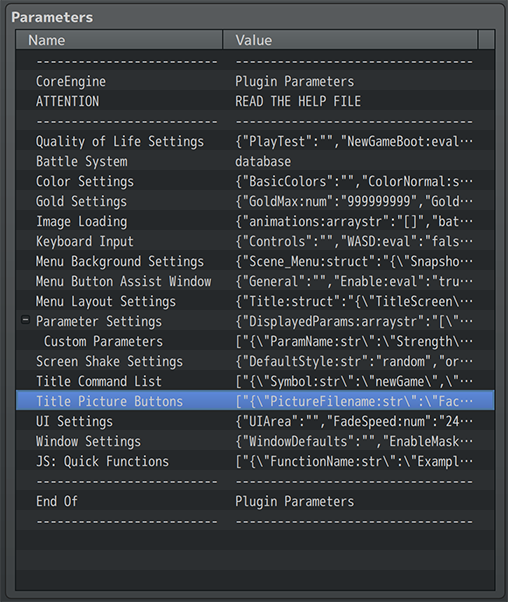Click the Scene_Menu:struct value cell
The width and height of the screenshot is (508, 602).
[354, 261]
